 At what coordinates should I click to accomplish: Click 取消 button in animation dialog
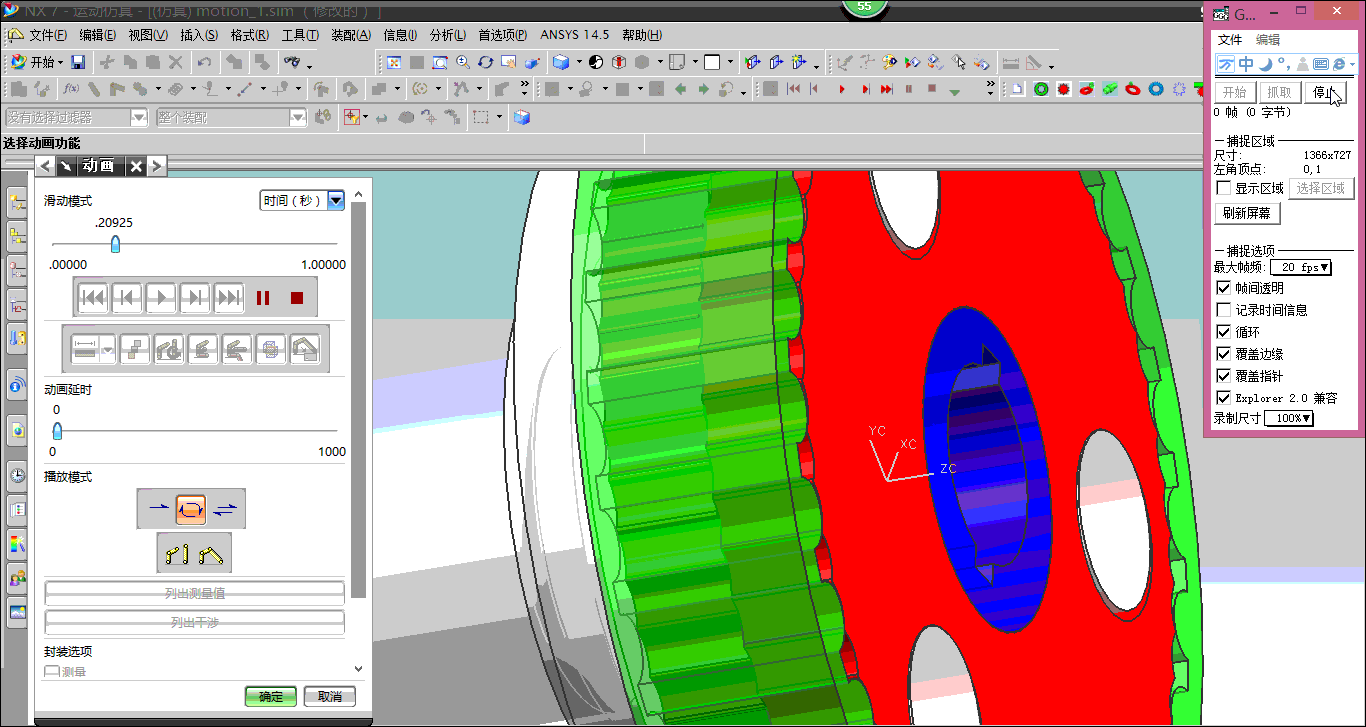tap(330, 696)
